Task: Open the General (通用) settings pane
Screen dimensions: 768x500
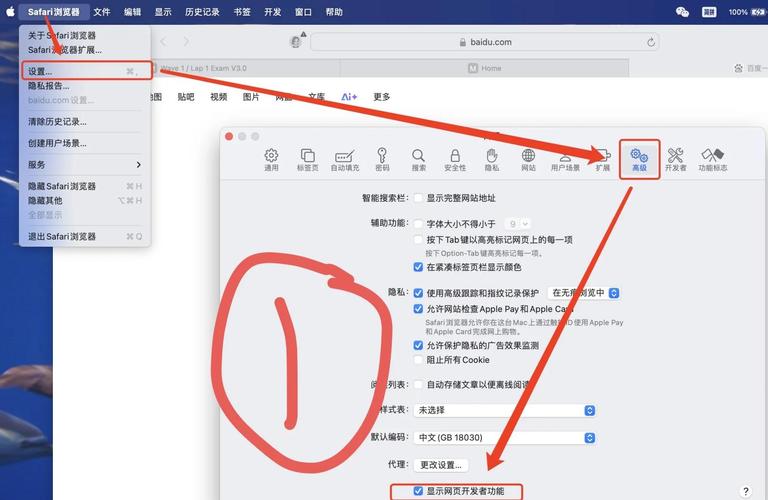Action: (x=271, y=160)
